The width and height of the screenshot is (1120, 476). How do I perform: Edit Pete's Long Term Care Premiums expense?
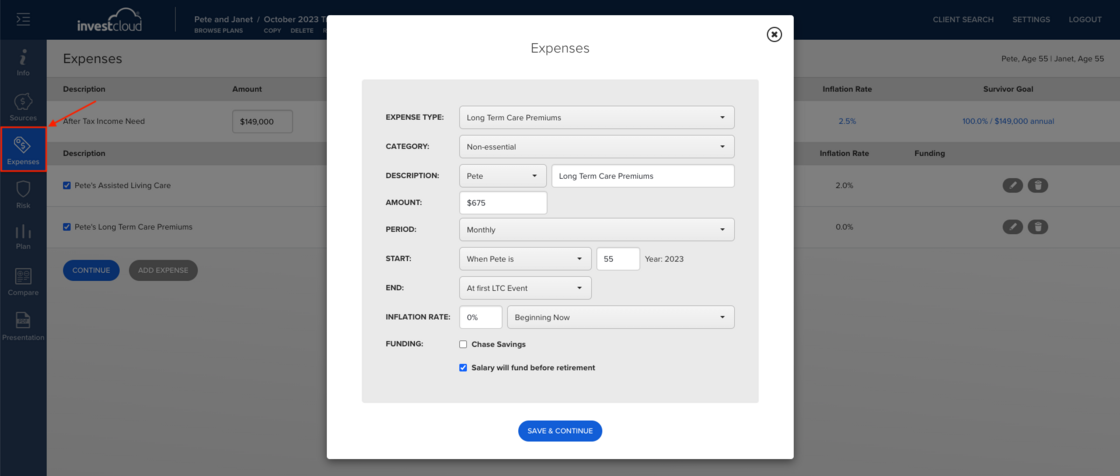click(x=1012, y=227)
